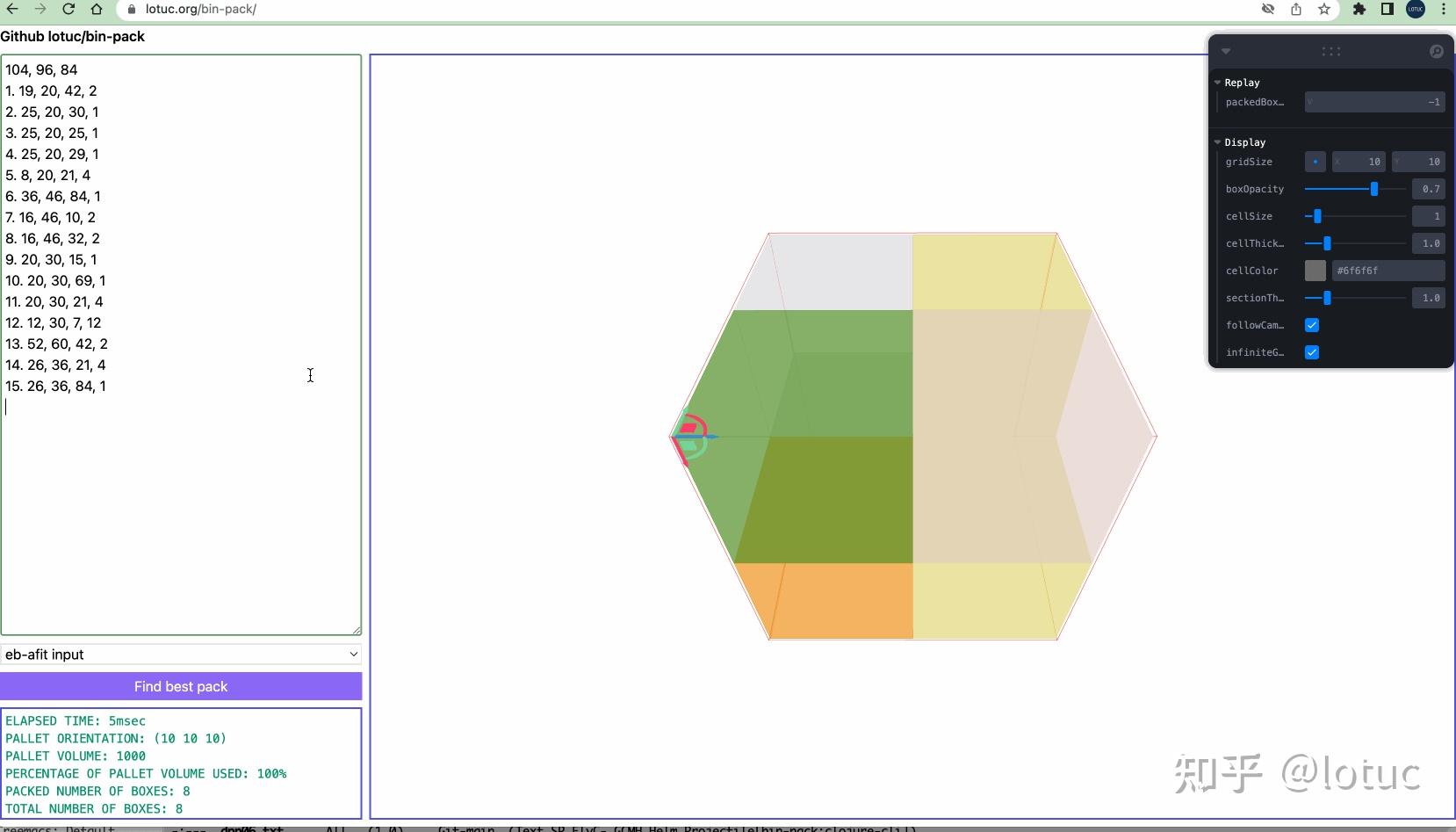Collapse the leva control panel chevron

click(1225, 51)
